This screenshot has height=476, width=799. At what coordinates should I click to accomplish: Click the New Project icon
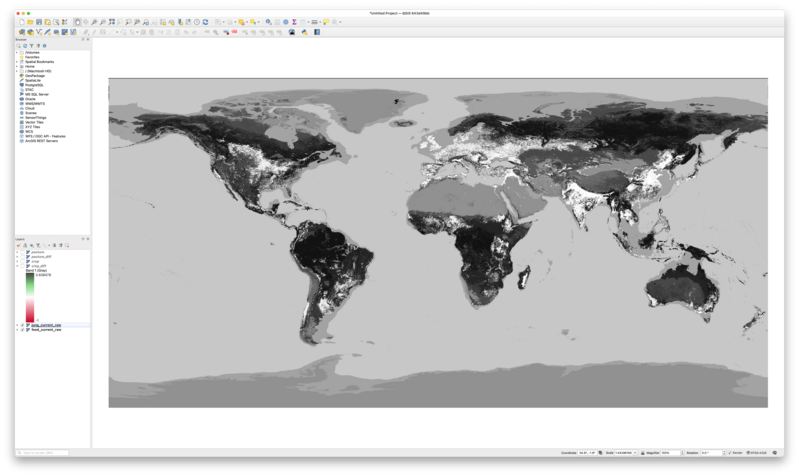click(x=21, y=21)
